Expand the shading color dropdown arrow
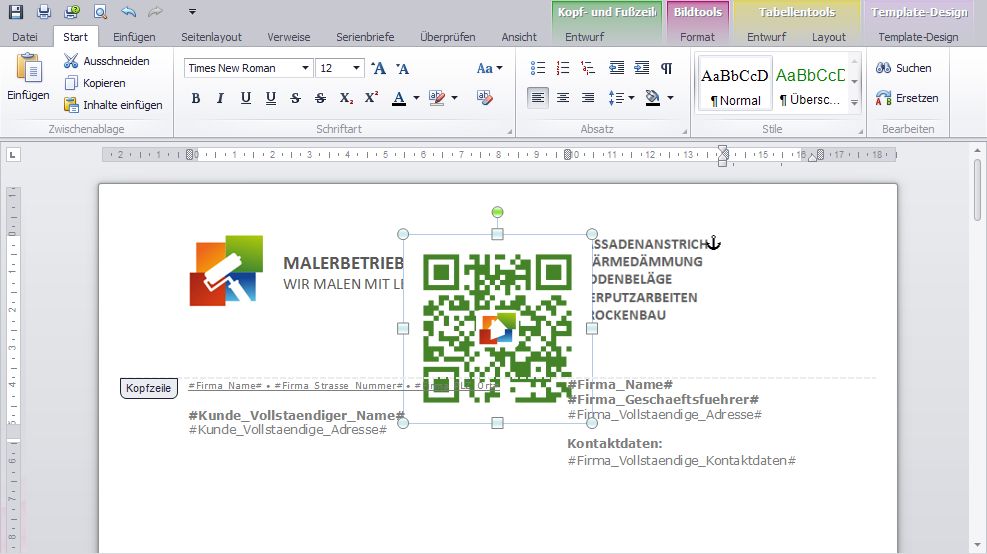The height and width of the screenshot is (554, 987). 670,98
